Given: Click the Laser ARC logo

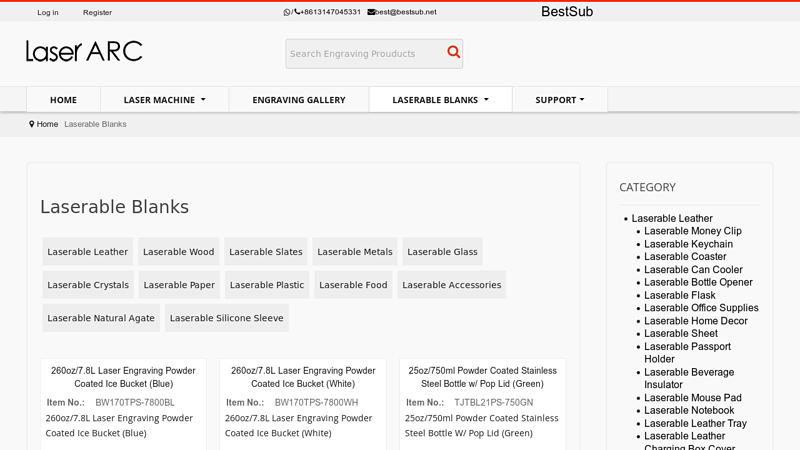Looking at the screenshot, I should pyautogui.click(x=84, y=51).
